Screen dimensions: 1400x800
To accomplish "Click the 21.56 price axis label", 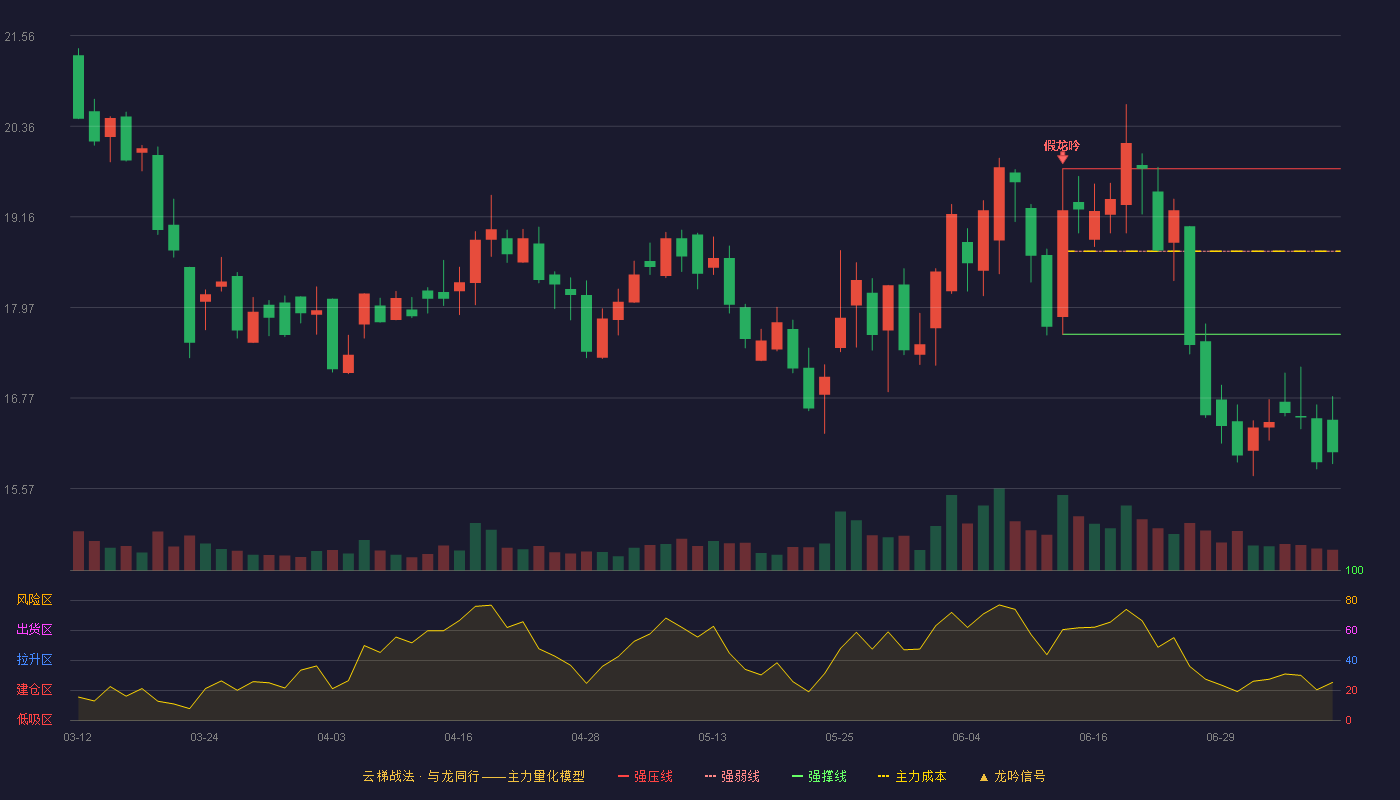I will (19, 37).
